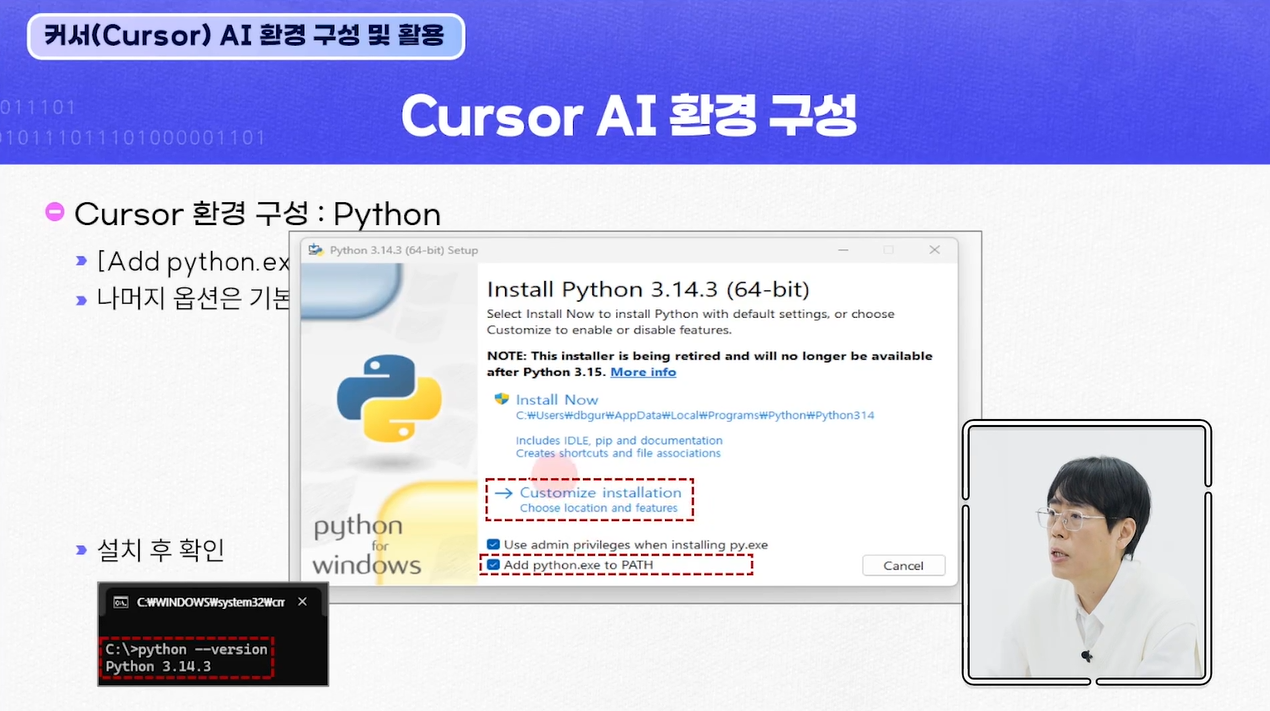Click the install path under Install Now

click(x=695, y=415)
